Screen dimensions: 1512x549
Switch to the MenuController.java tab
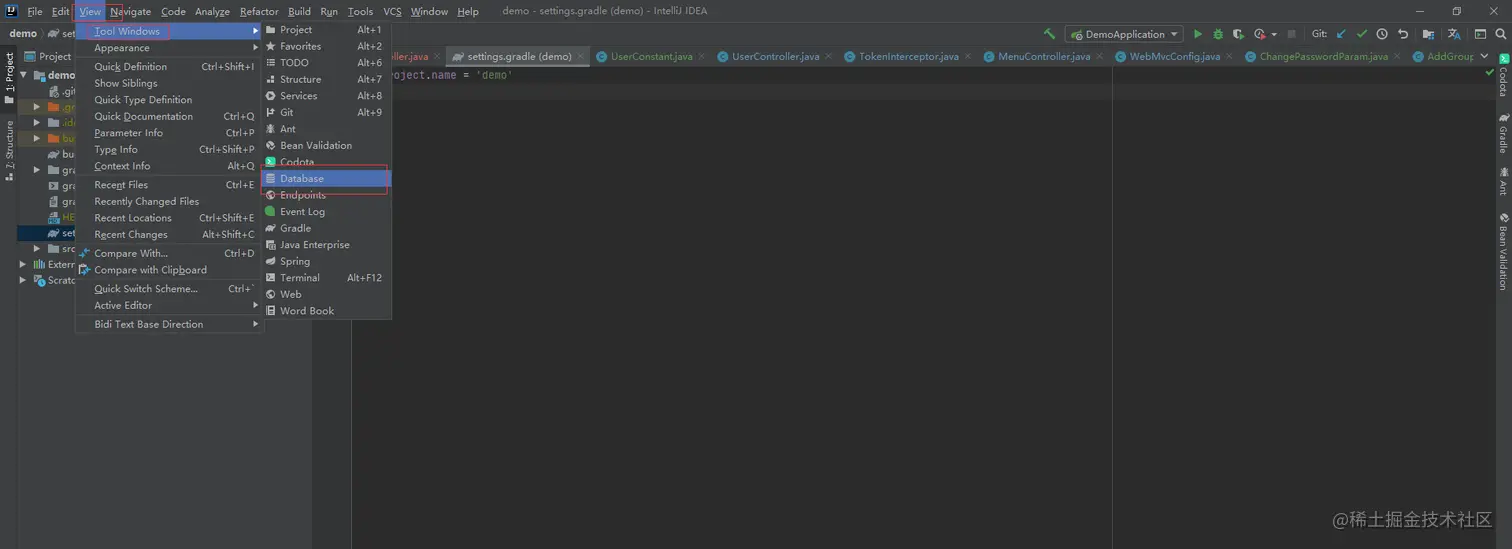tap(1044, 57)
